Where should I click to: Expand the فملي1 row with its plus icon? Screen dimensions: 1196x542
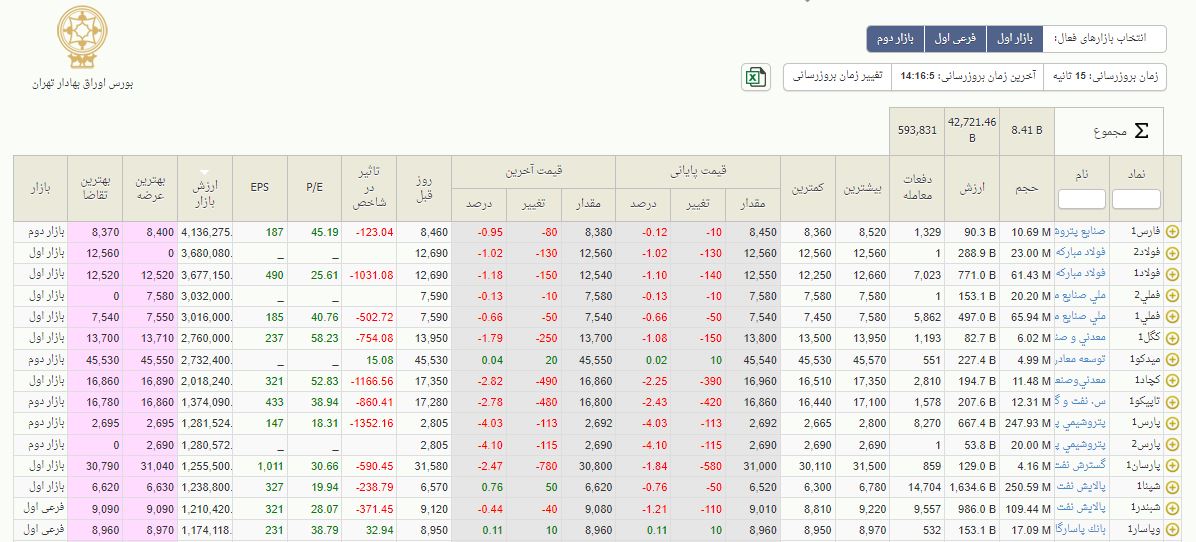pos(1172,317)
